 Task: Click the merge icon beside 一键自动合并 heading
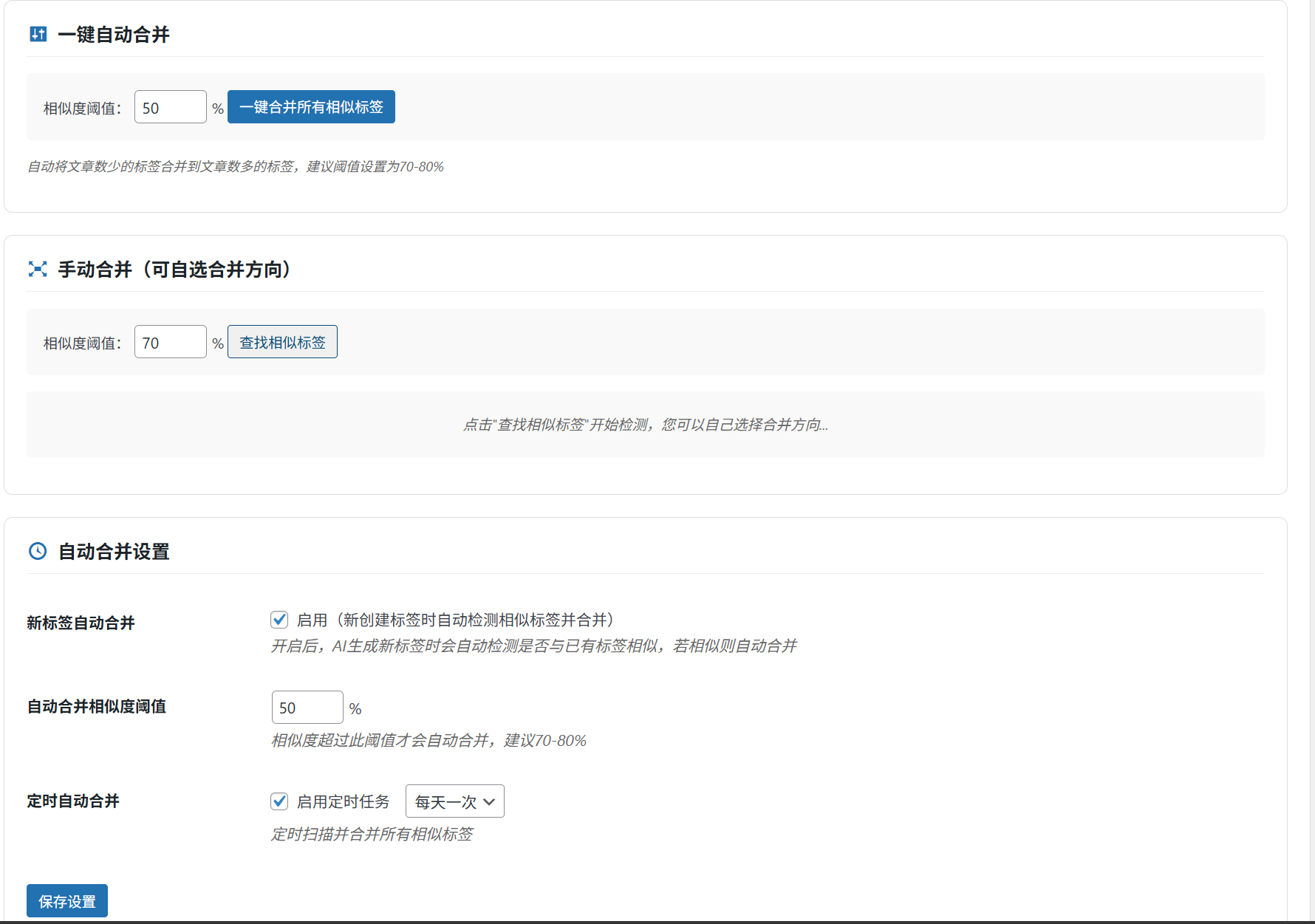[x=38, y=35]
